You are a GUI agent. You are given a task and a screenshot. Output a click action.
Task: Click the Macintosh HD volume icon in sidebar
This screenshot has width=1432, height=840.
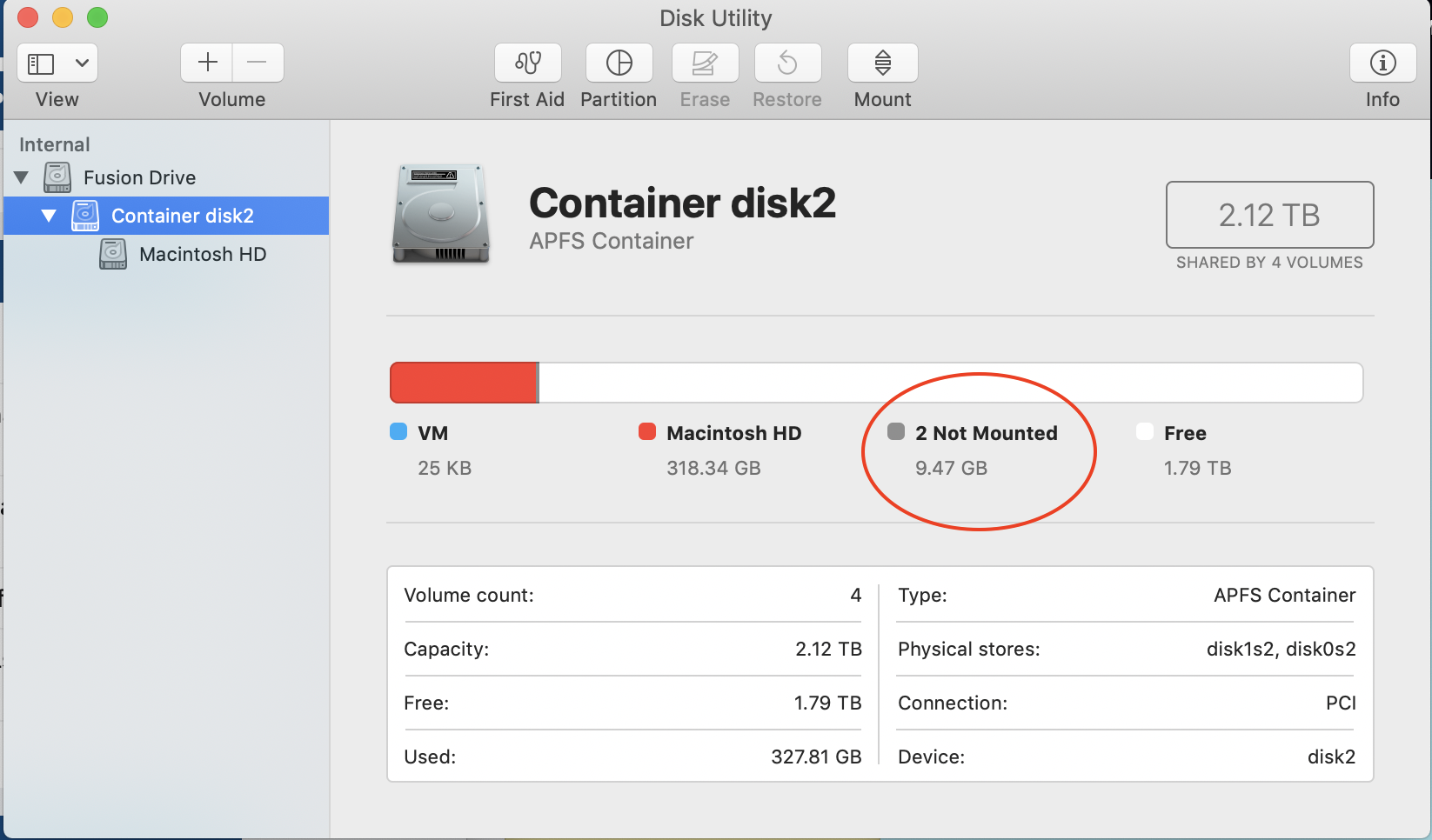coord(113,254)
